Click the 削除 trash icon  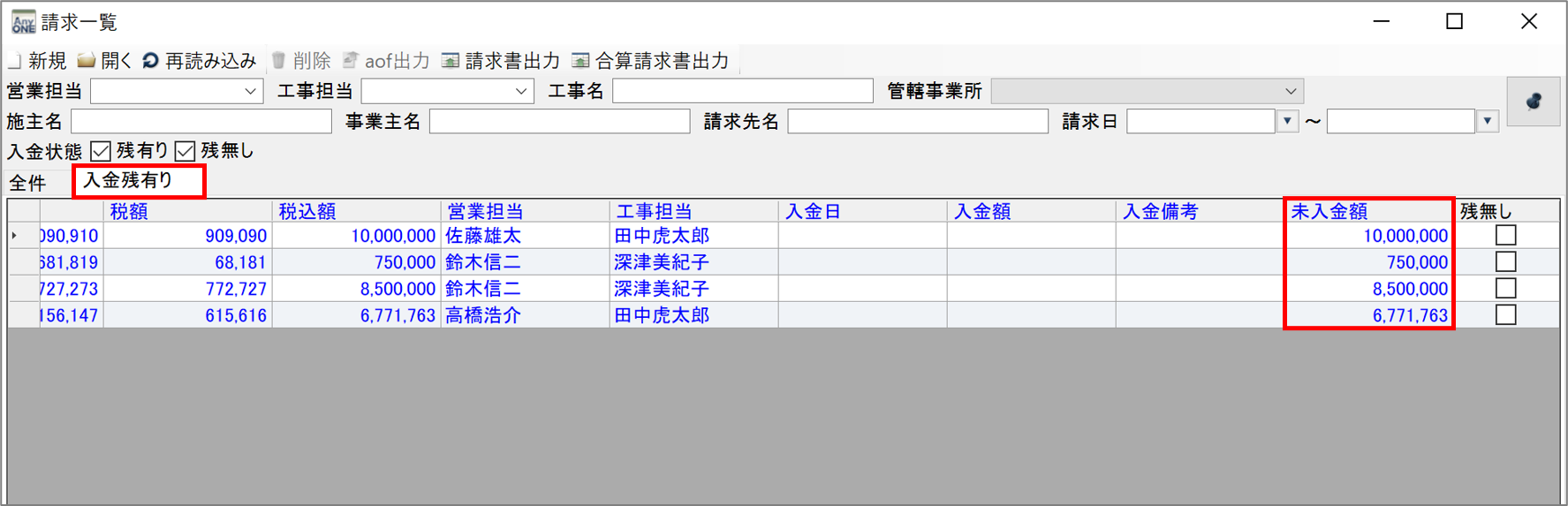click(x=279, y=61)
